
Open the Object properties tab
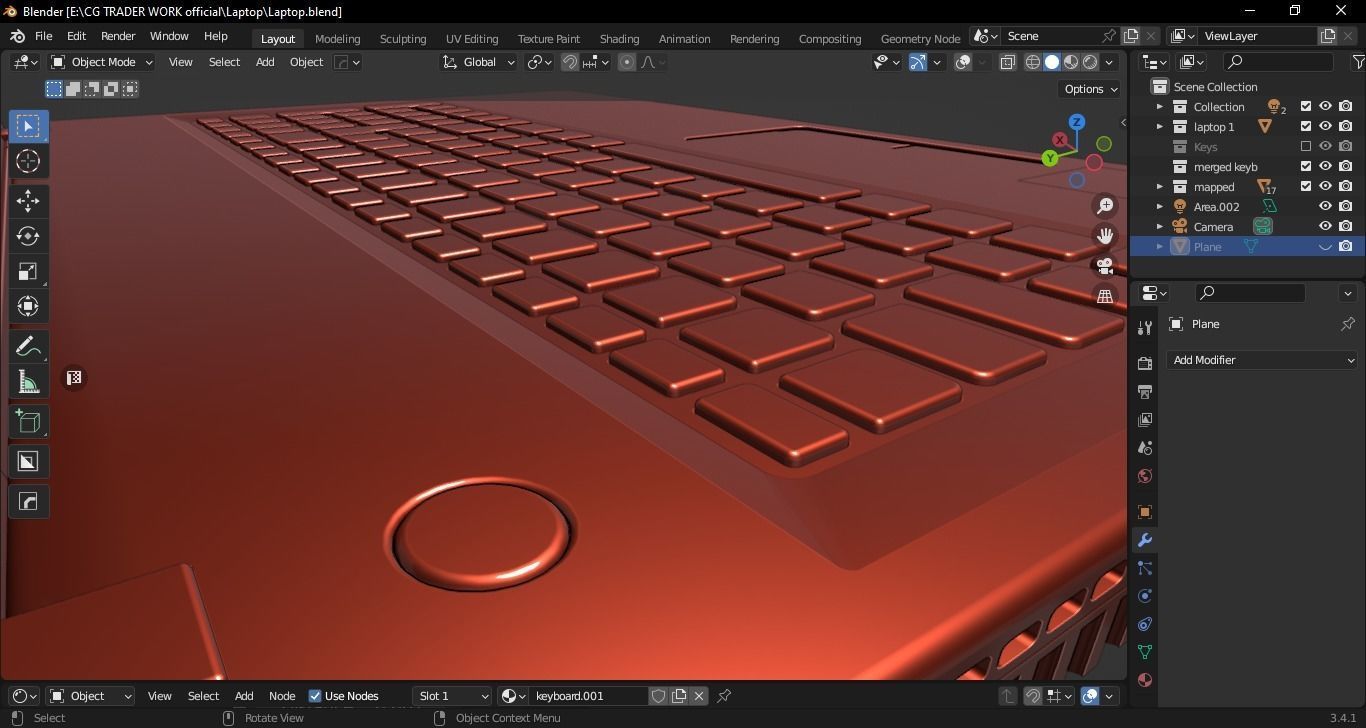(1145, 512)
